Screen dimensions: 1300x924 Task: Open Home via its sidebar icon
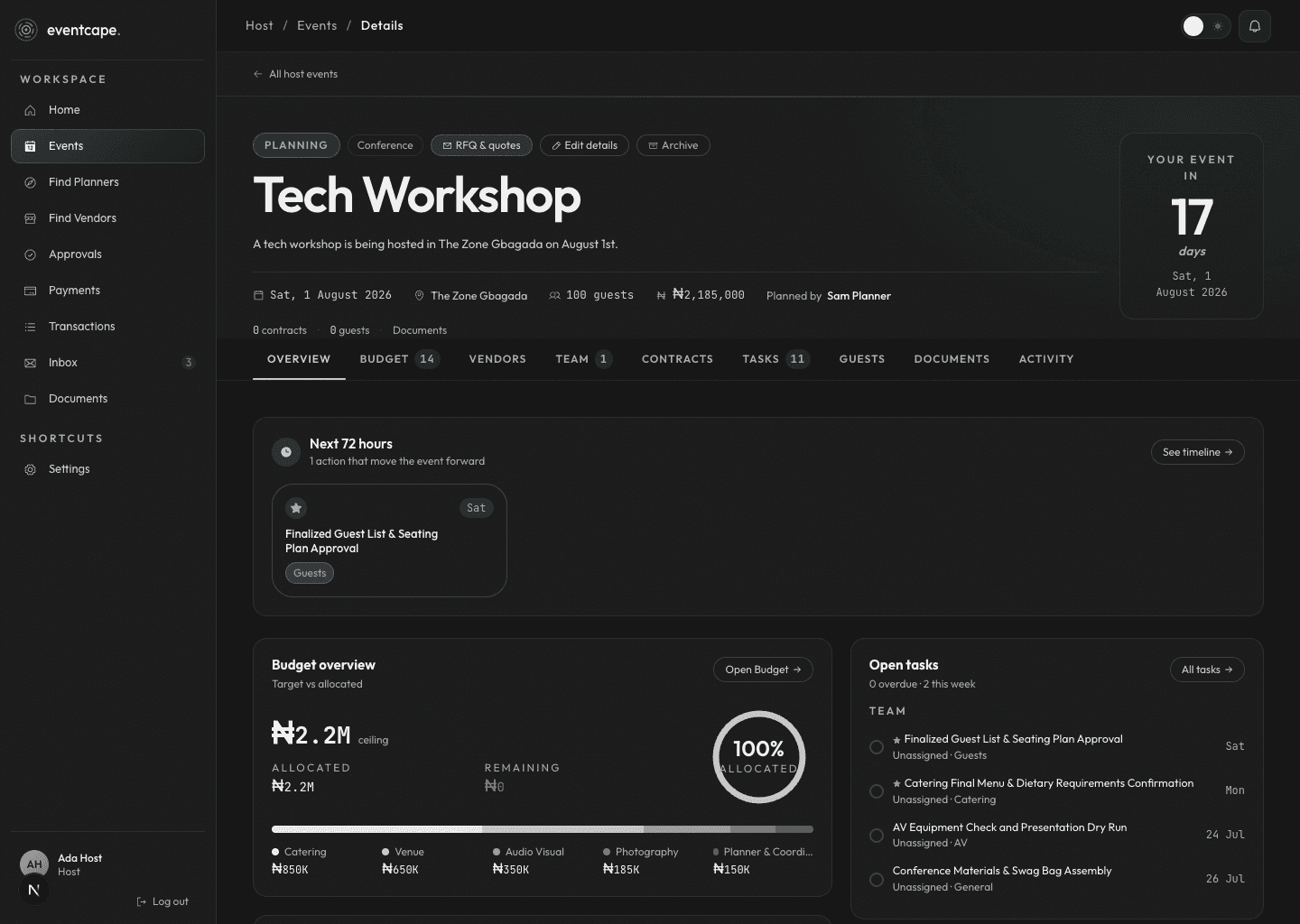tap(30, 110)
